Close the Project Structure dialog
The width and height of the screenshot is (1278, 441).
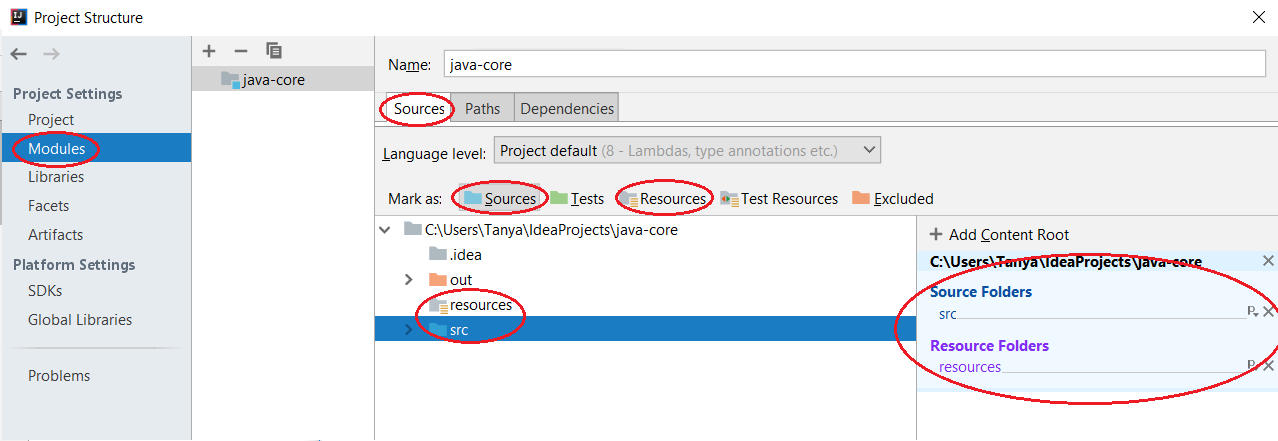1257,17
